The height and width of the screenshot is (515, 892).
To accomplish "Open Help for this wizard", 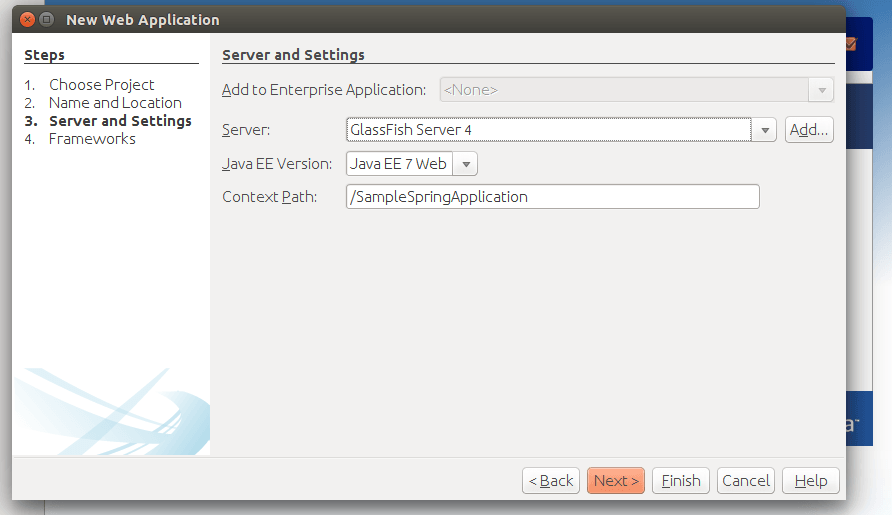I will click(x=811, y=481).
